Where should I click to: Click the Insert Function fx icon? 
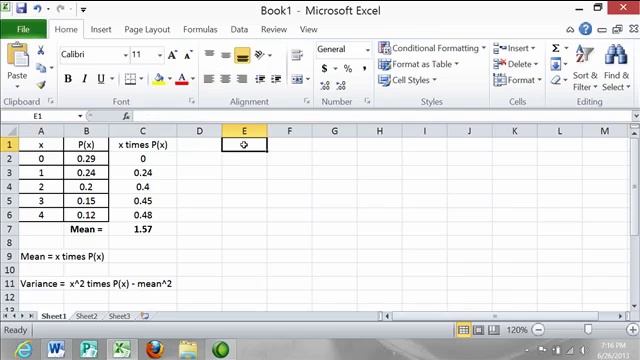click(x=126, y=116)
